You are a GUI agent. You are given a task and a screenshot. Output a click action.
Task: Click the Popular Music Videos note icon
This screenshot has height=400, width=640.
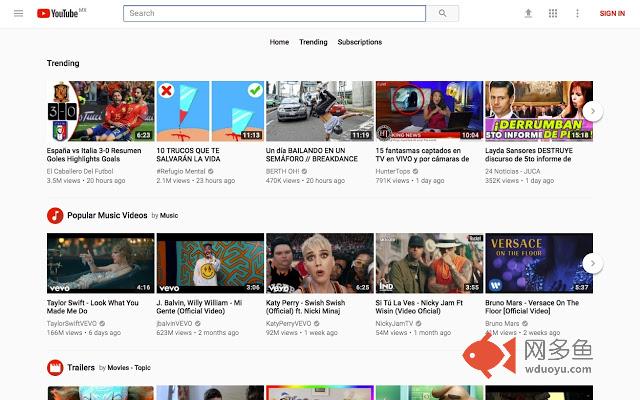(55, 216)
